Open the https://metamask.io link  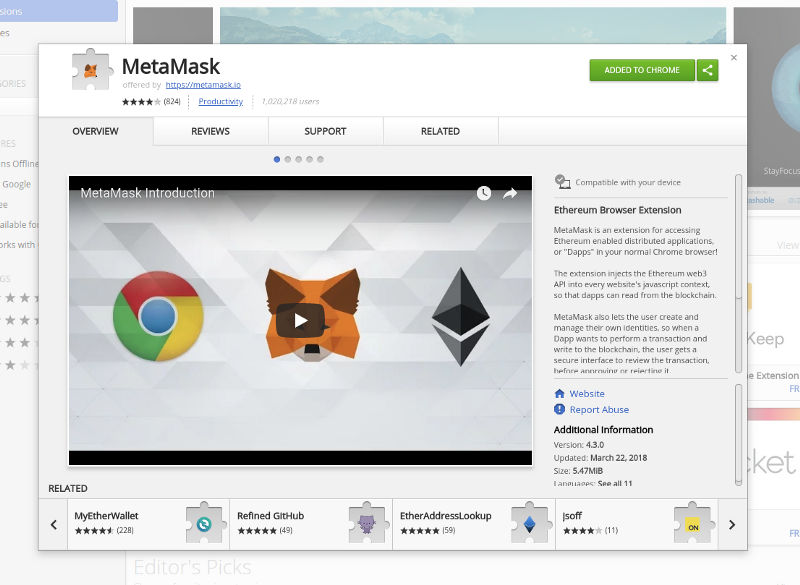pyautogui.click(x=203, y=85)
